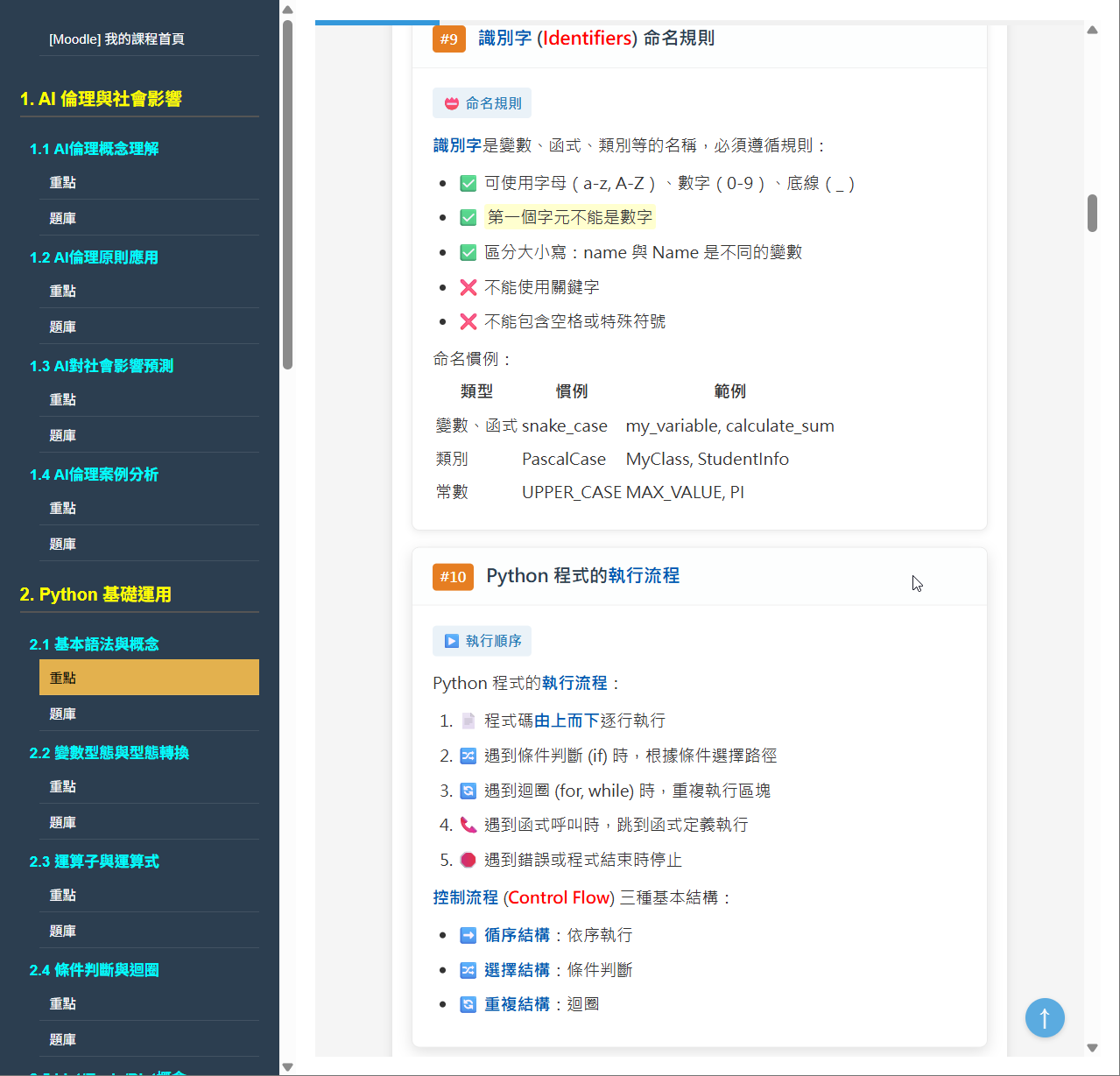
Task: Click the #10 card number badge
Action: 453,577
